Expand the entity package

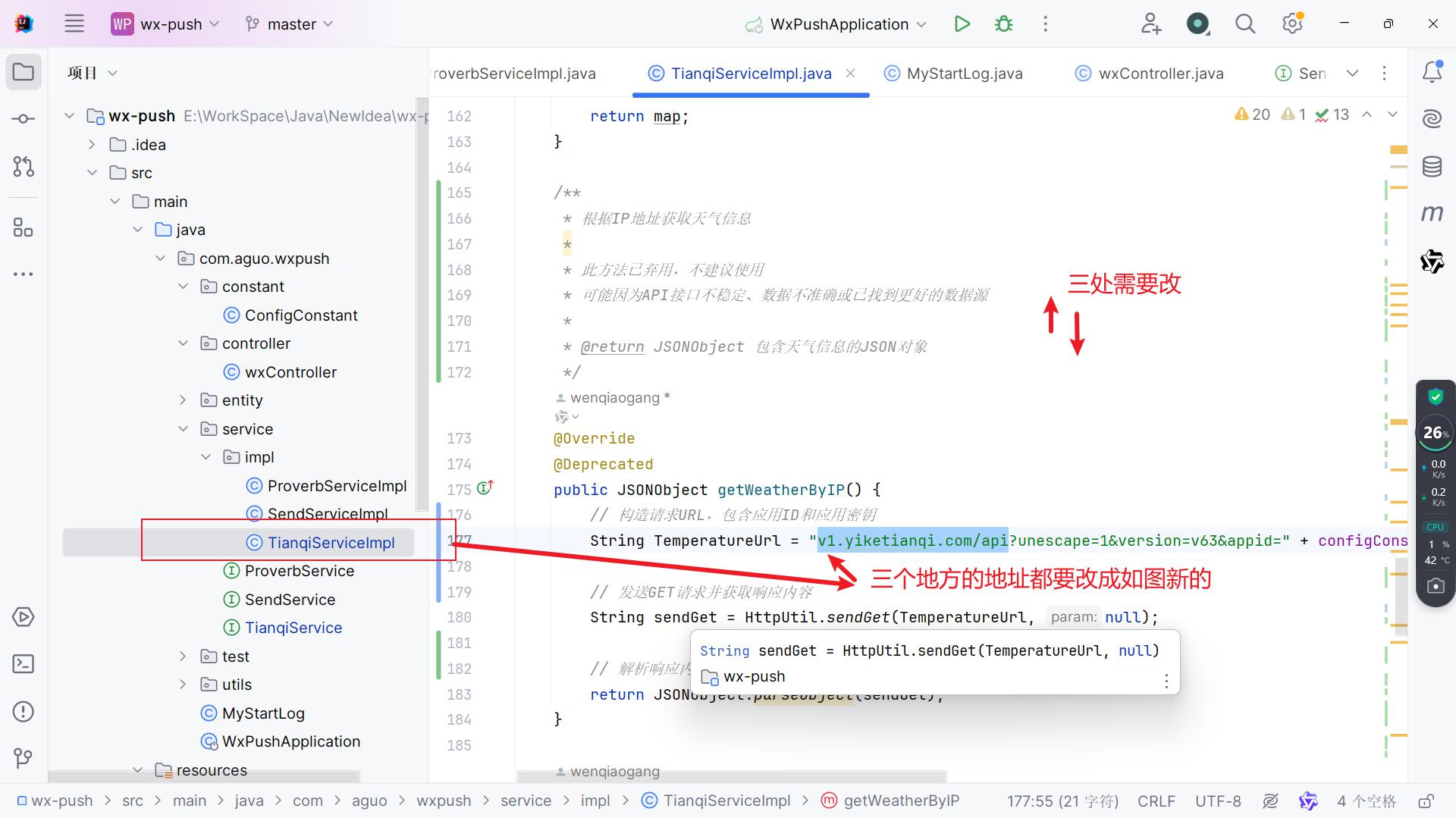point(183,400)
